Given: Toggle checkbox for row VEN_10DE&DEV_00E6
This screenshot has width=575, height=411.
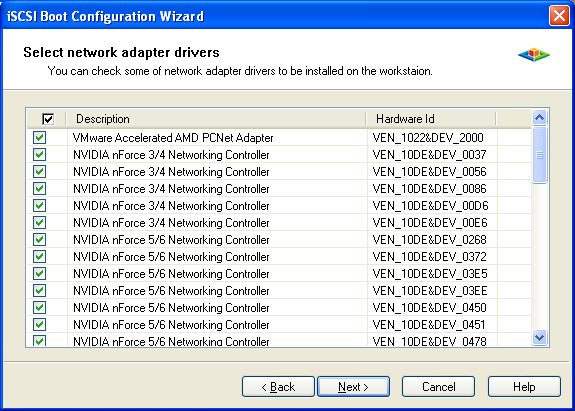Looking at the screenshot, I should pos(40,223).
